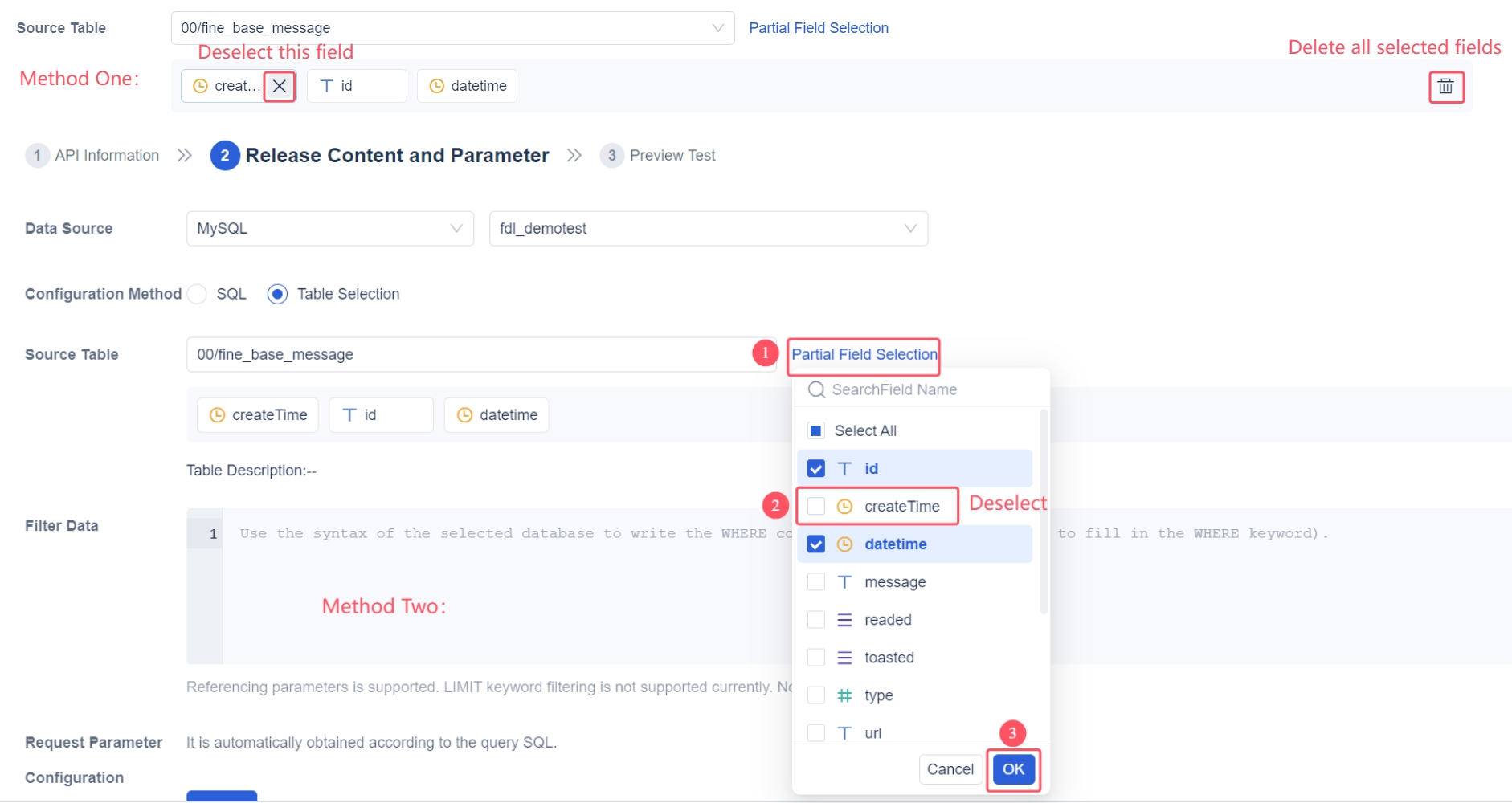
Task: Go to step 1 API Information
Action: click(x=93, y=155)
